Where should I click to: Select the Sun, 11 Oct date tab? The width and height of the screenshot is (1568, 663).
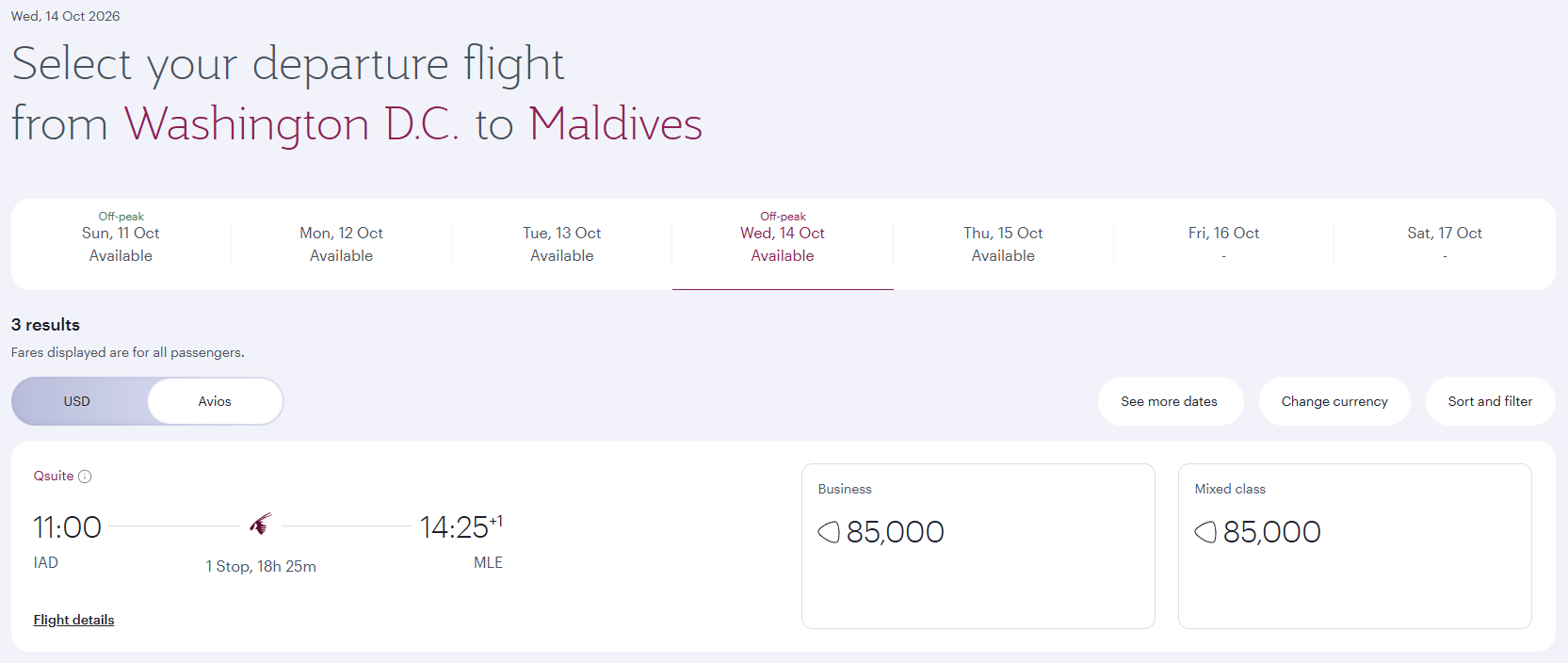(x=121, y=244)
